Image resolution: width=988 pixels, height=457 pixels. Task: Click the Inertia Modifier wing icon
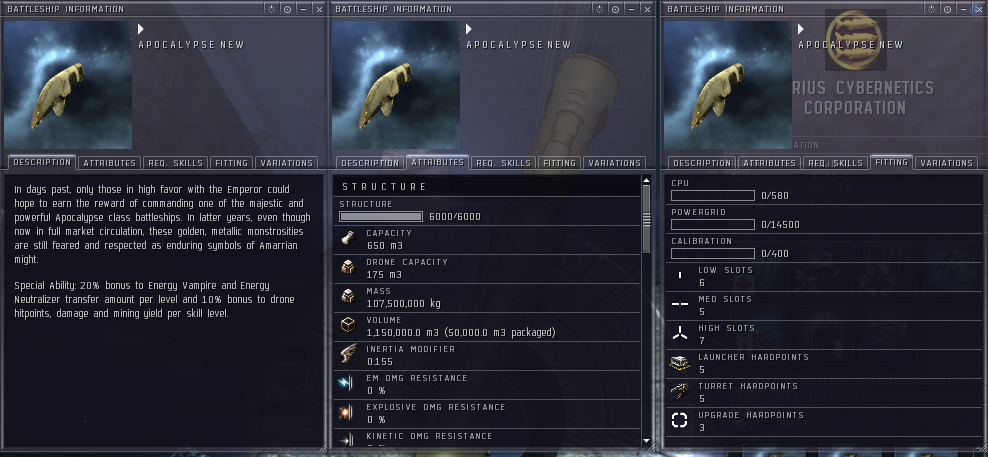(347, 354)
